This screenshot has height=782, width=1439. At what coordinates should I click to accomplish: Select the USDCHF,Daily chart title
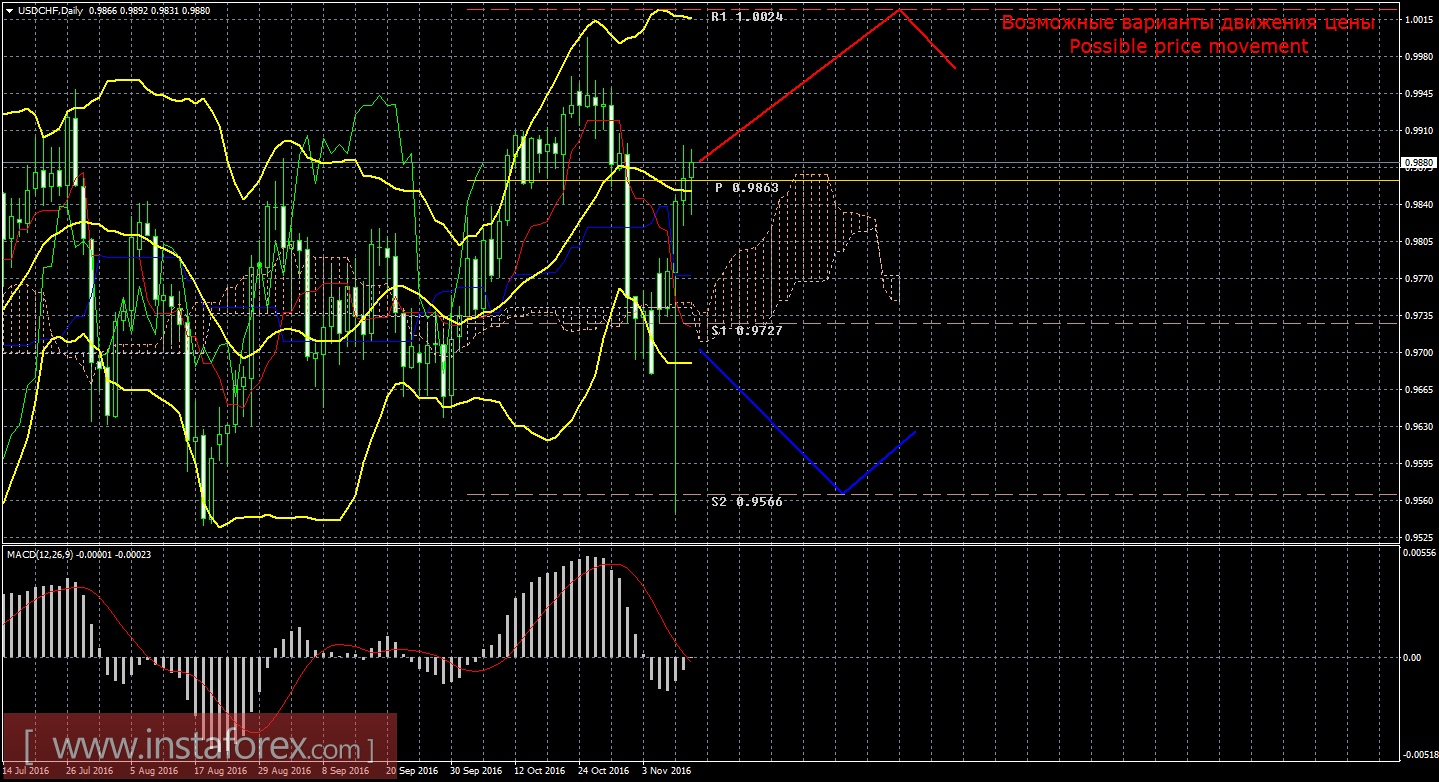point(49,10)
